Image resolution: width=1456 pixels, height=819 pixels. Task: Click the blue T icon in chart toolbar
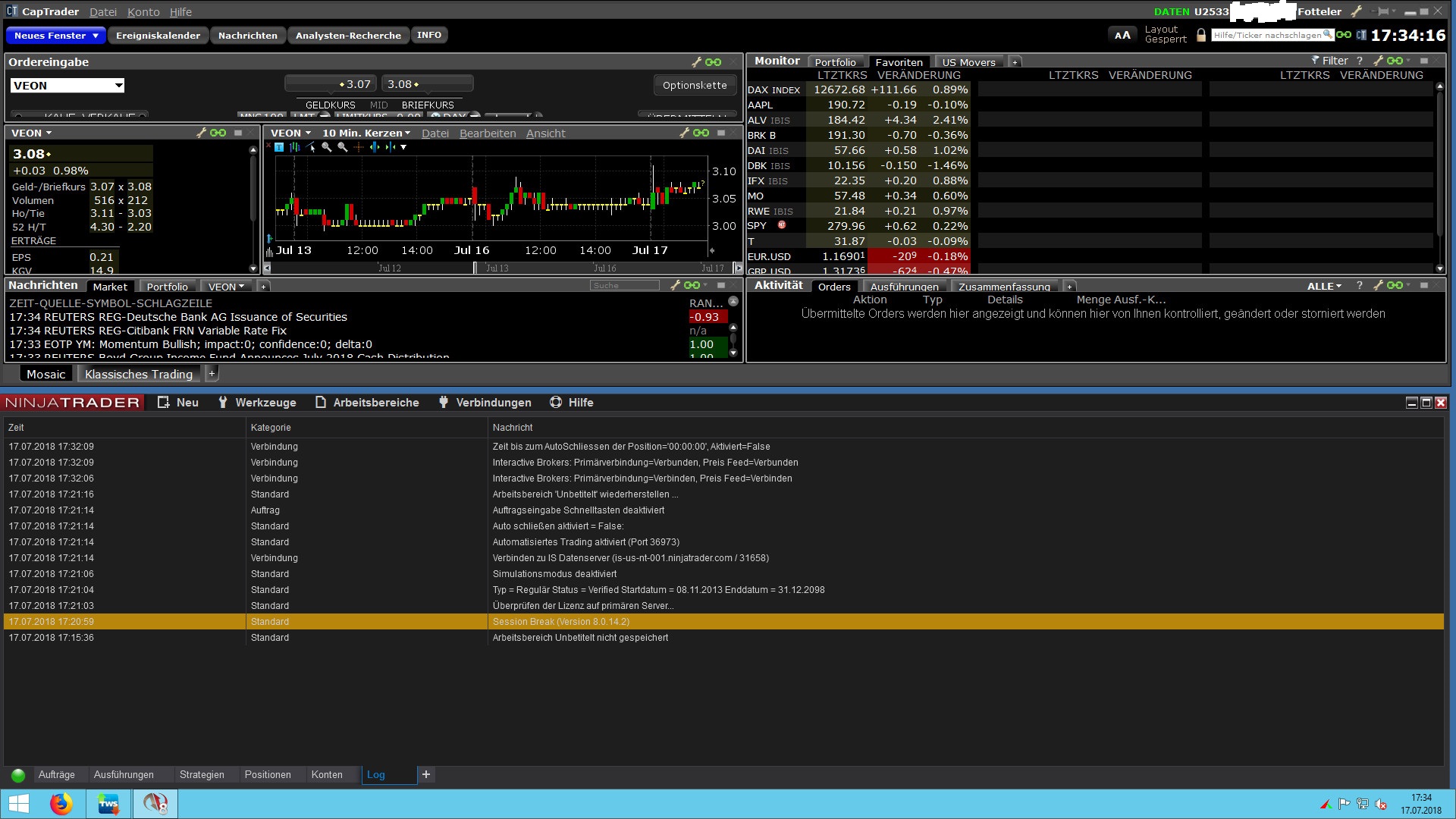point(279,147)
